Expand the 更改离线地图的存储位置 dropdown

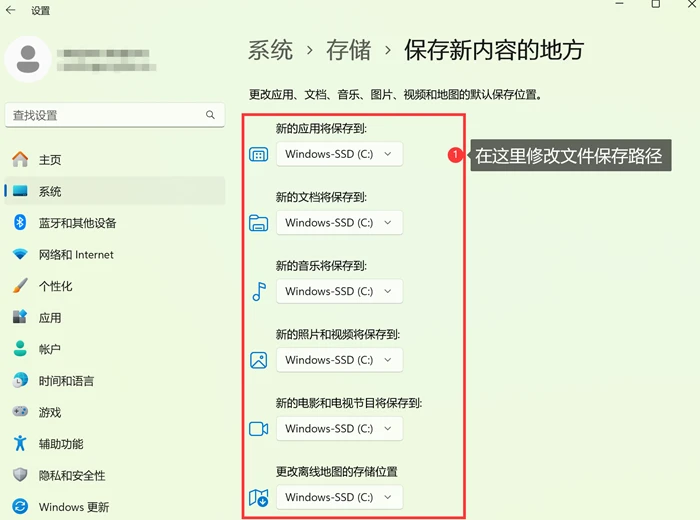[339, 497]
